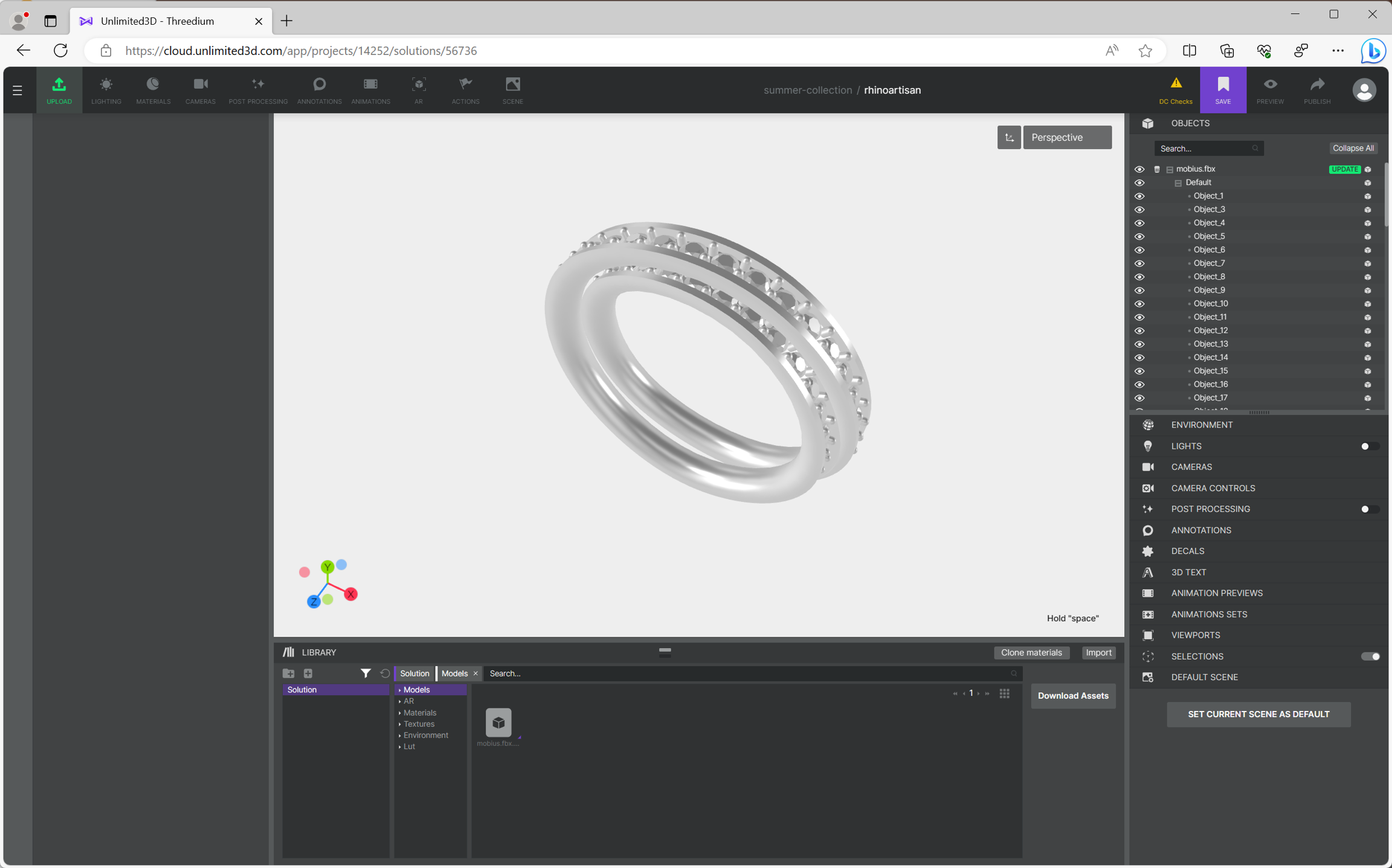Open the AR tool
Viewport: 1392px width, 868px height.
pyautogui.click(x=418, y=90)
